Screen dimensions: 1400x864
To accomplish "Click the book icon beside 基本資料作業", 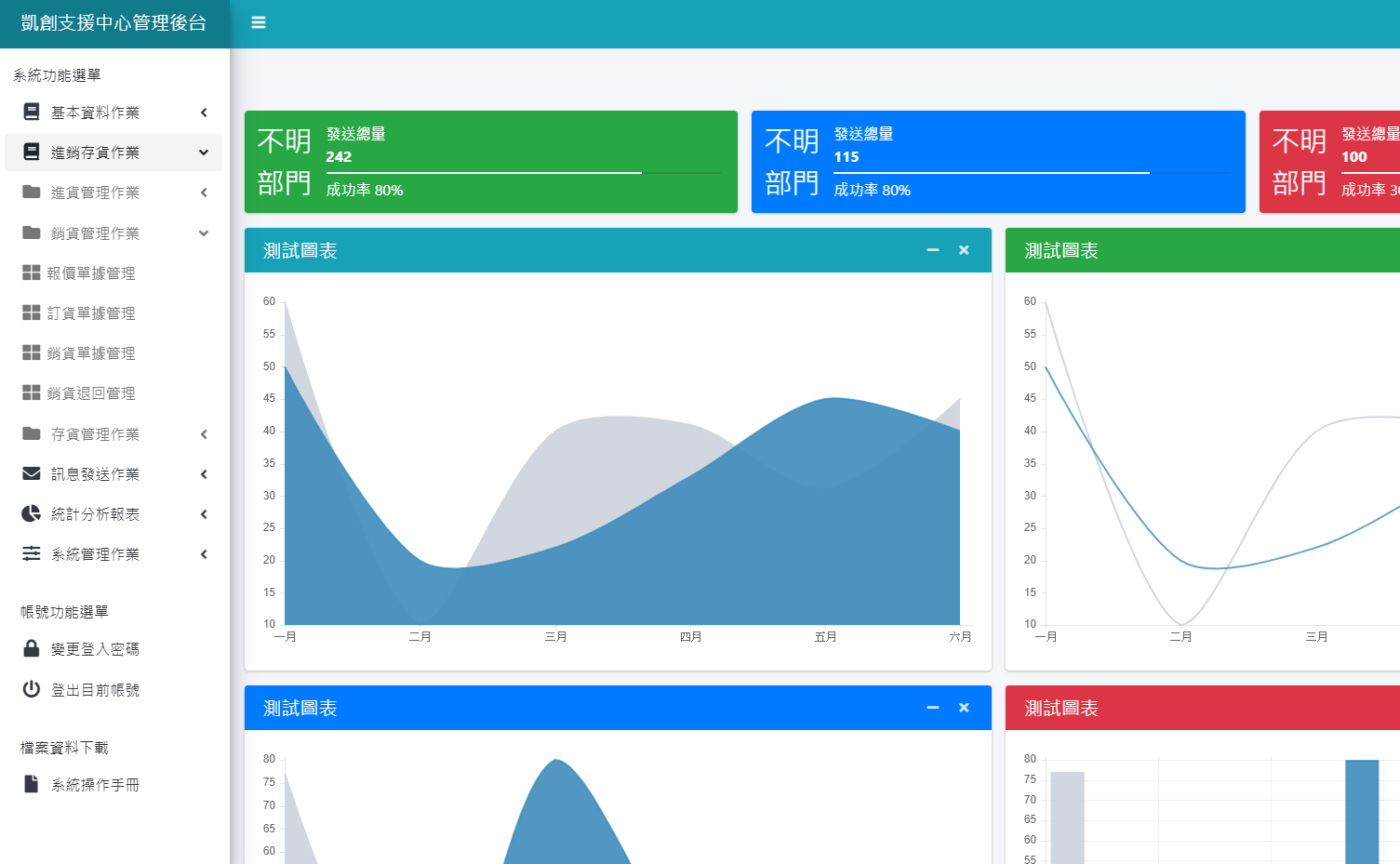I will tap(32, 113).
